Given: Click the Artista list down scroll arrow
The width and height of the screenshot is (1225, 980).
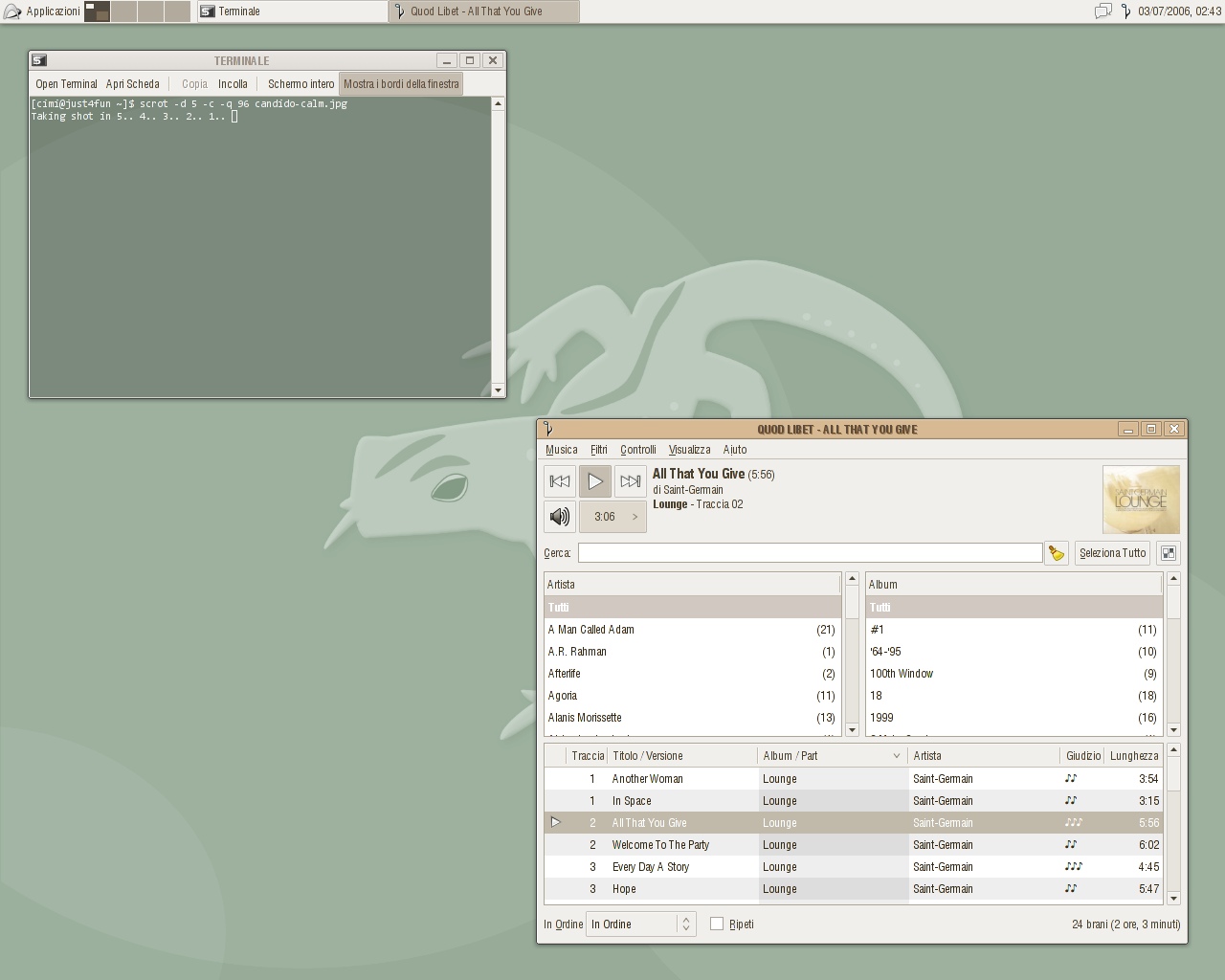Looking at the screenshot, I should pos(852,729).
